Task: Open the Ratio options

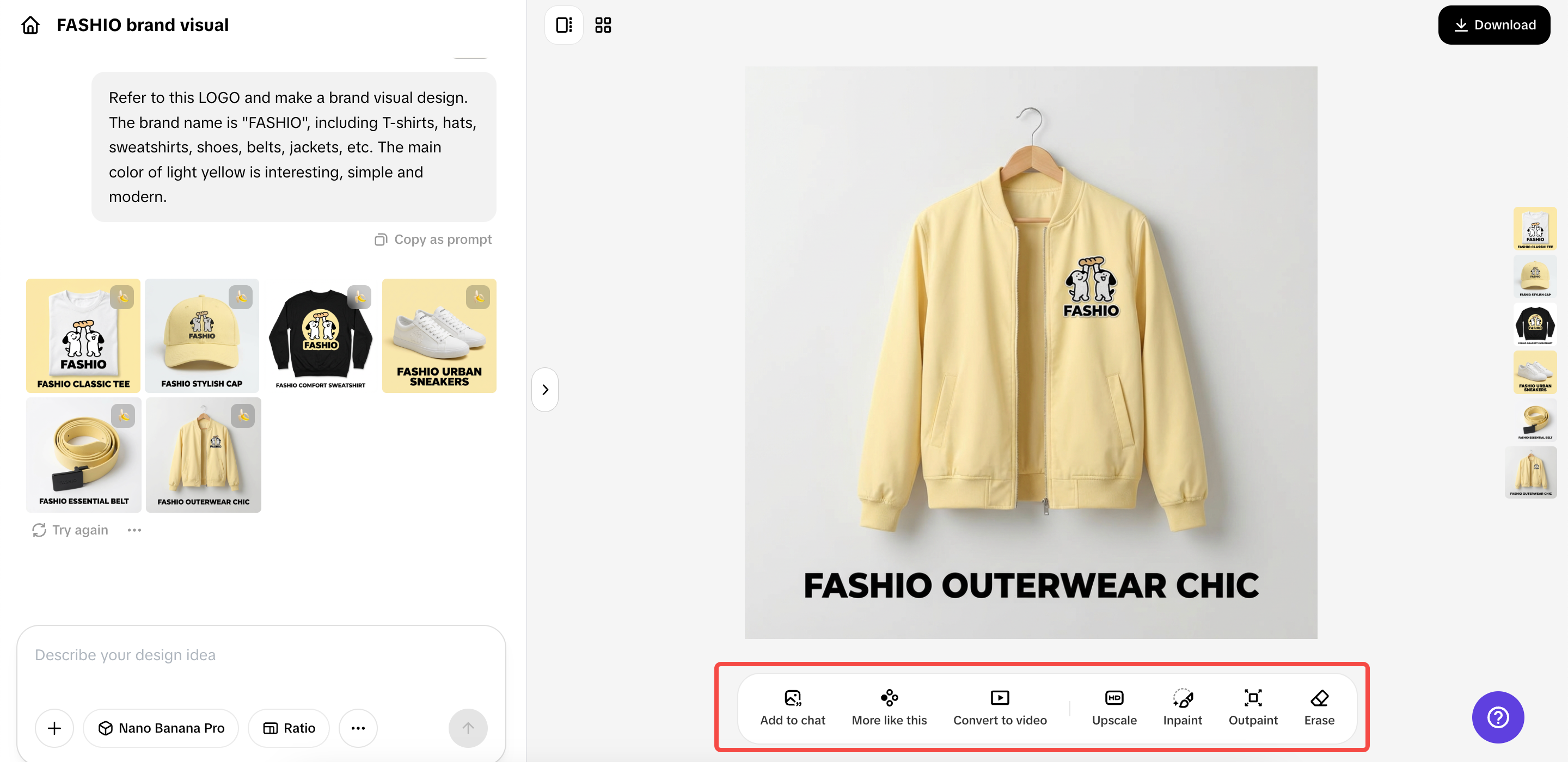Action: [x=289, y=728]
